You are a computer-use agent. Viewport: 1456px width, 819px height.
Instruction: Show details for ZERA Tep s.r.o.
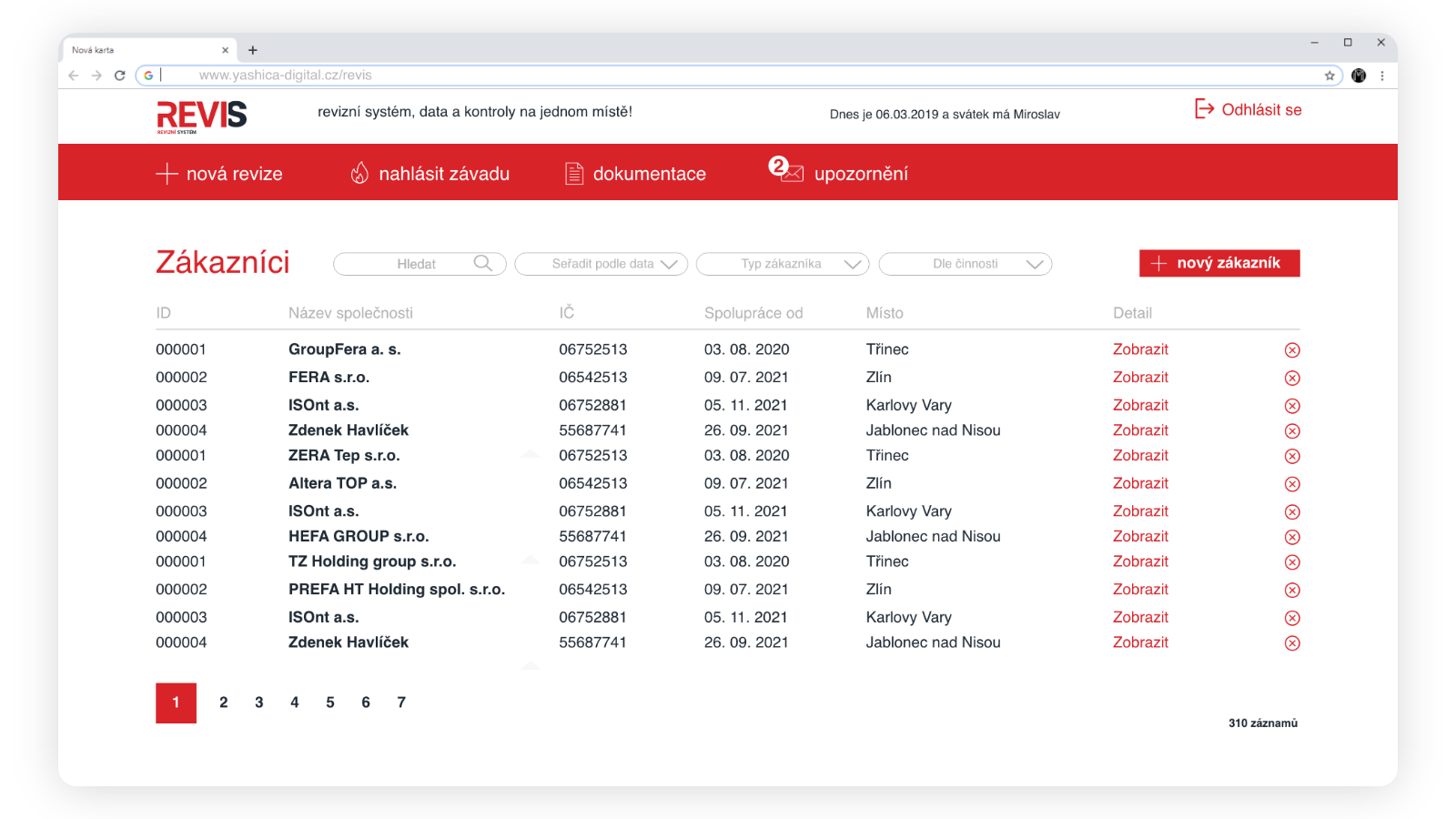pos(1140,455)
